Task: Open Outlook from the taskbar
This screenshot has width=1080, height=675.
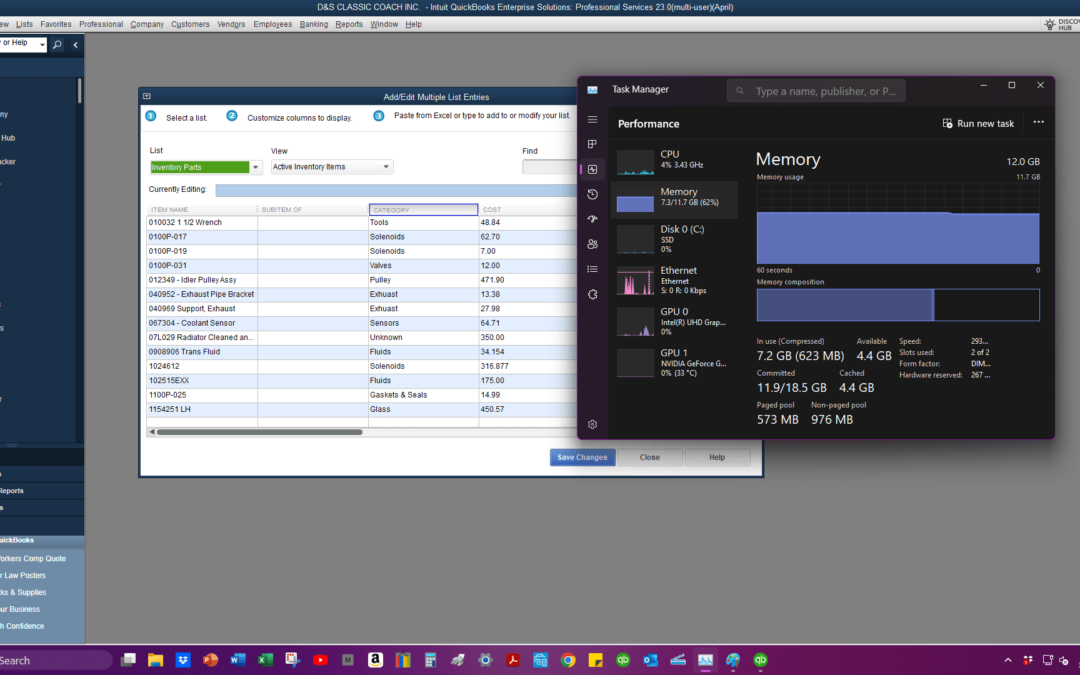Action: pos(650,660)
